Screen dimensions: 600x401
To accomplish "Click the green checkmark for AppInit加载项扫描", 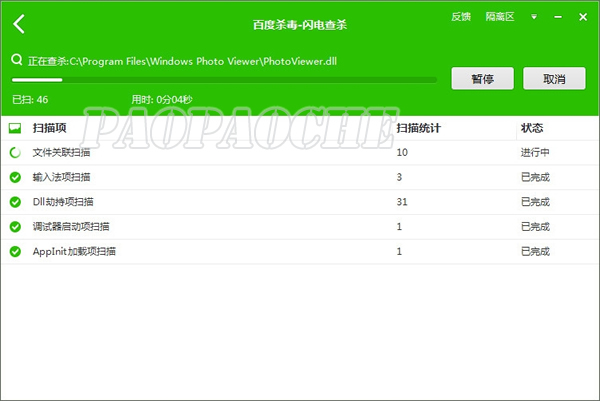I will (15, 251).
